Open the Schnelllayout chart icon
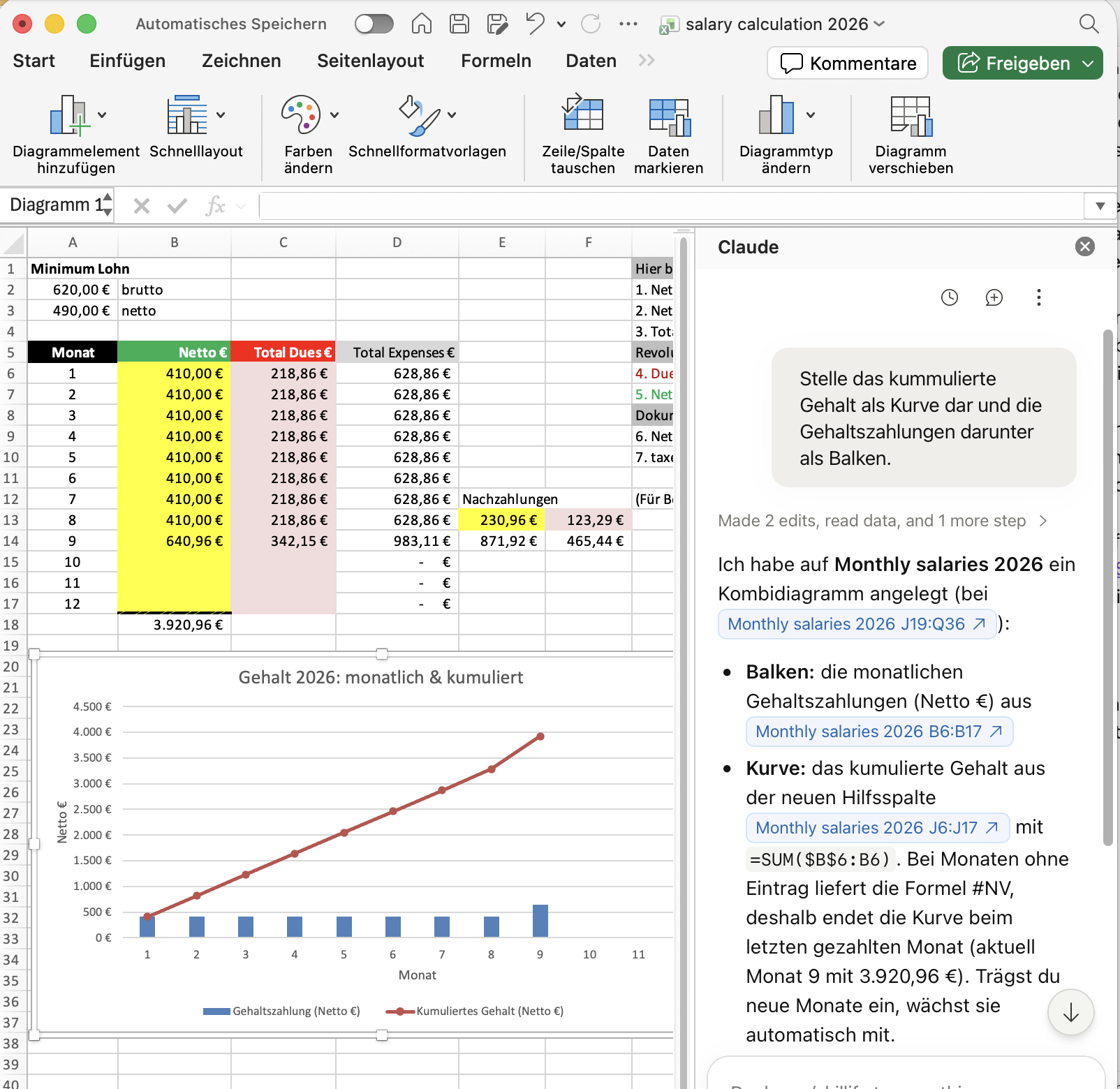Image resolution: width=1120 pixels, height=1089 pixels. (x=186, y=114)
